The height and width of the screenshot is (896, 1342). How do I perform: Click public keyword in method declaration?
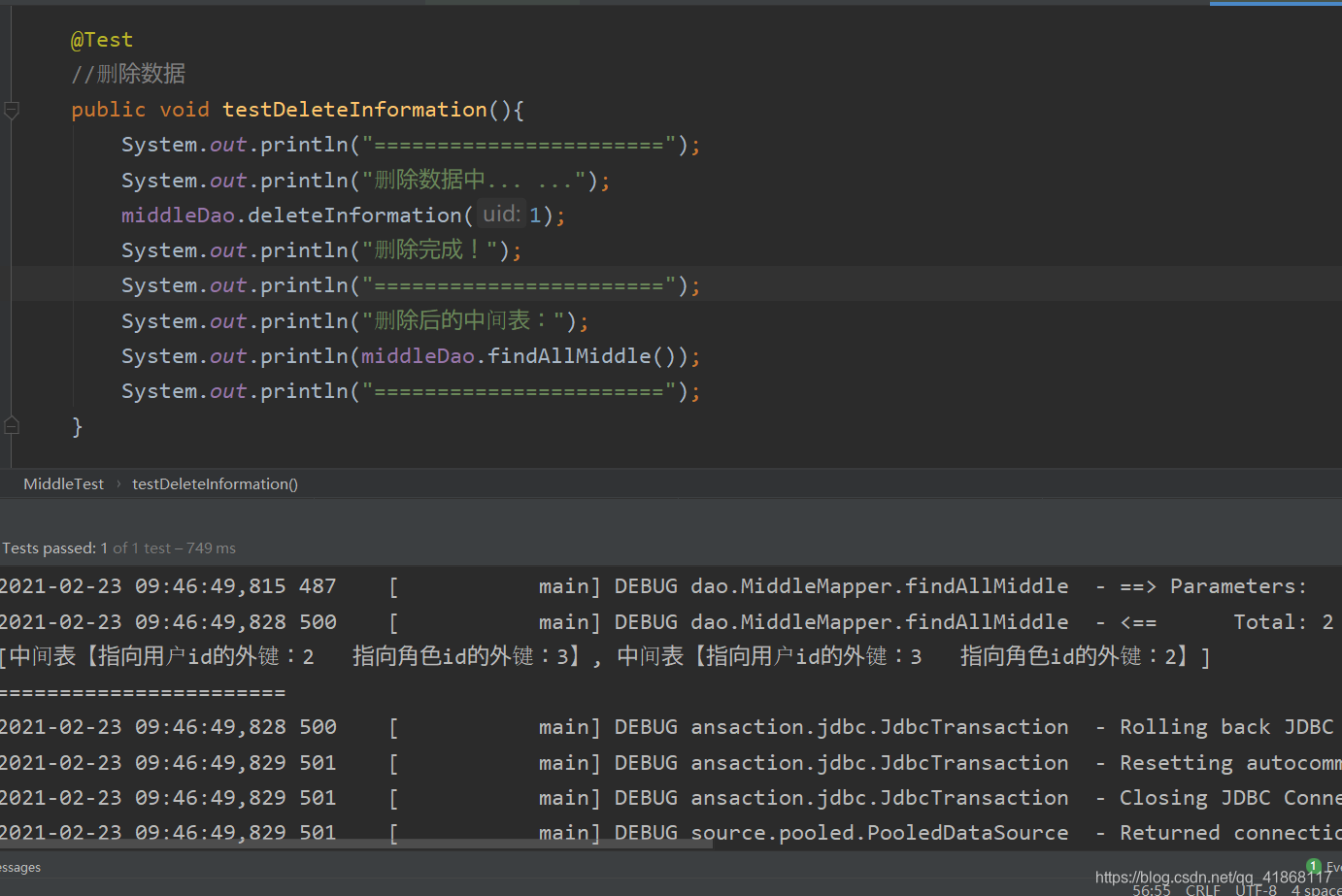coord(108,110)
